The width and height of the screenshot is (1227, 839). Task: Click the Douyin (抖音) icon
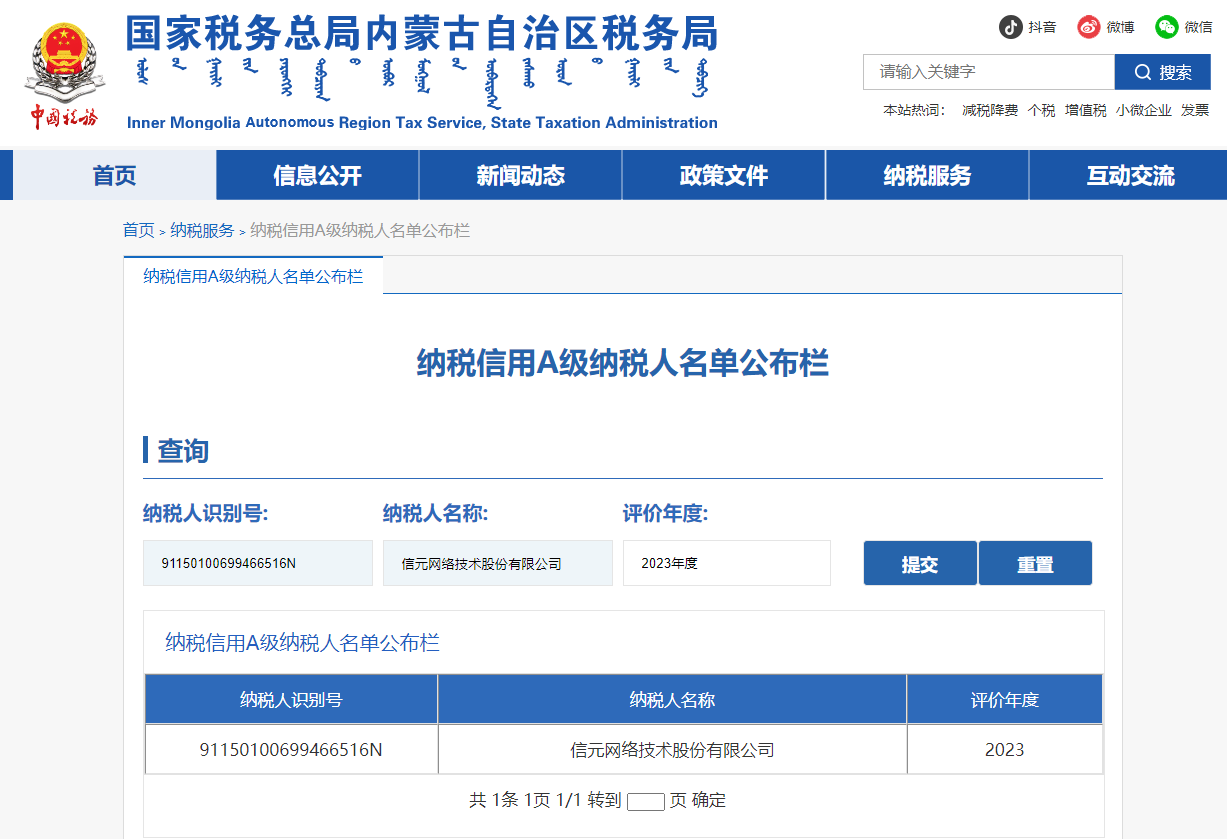[1010, 27]
